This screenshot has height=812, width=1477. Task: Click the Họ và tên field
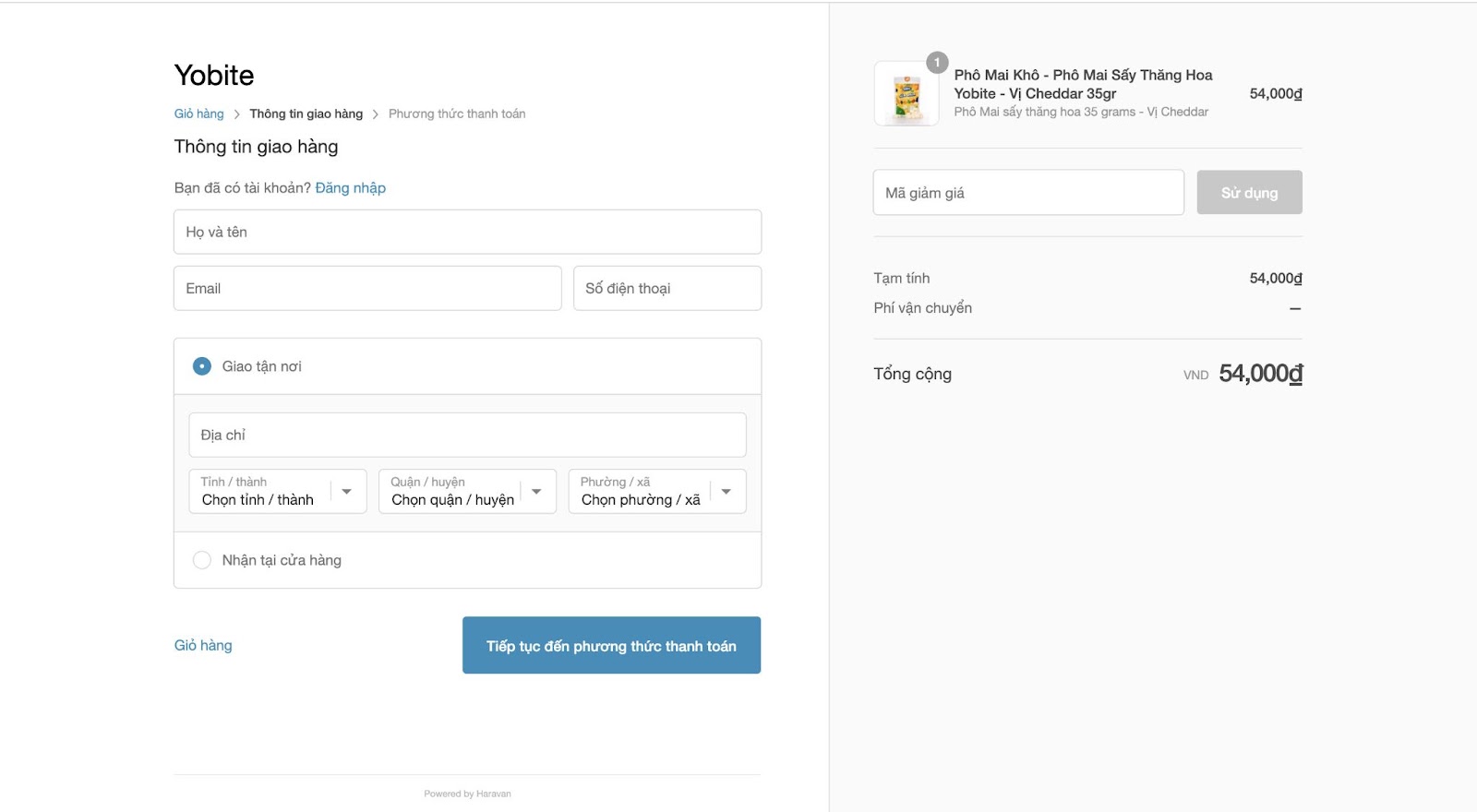coord(467,232)
